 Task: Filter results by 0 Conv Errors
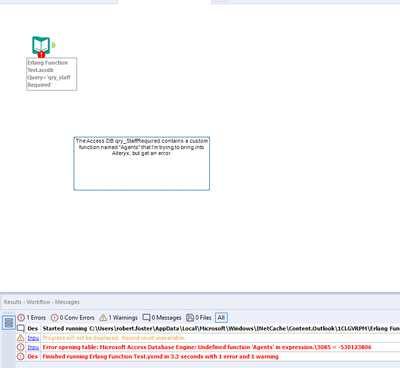point(73,318)
